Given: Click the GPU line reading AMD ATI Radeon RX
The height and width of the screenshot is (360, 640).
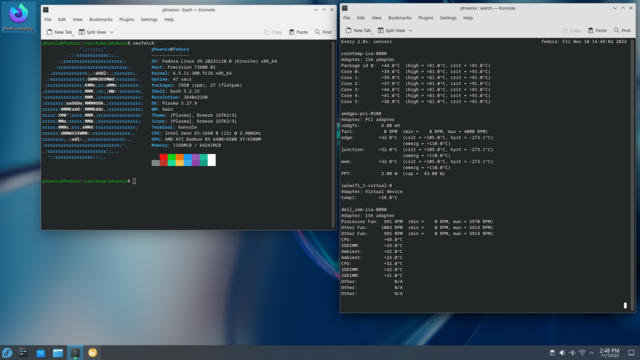Looking at the screenshot, I should point(206,139).
